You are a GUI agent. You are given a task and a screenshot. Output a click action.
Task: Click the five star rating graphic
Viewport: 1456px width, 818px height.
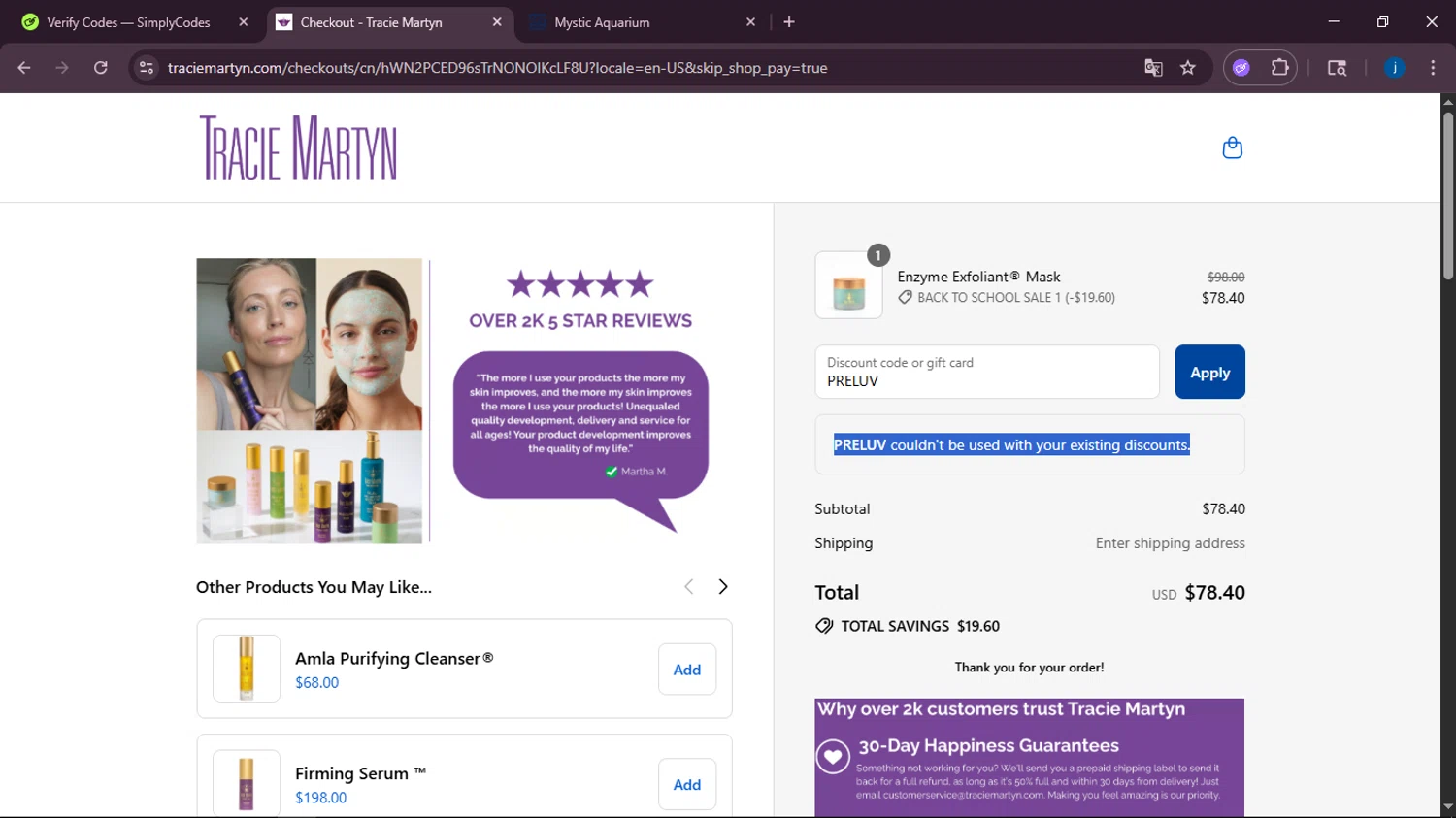pos(580,284)
